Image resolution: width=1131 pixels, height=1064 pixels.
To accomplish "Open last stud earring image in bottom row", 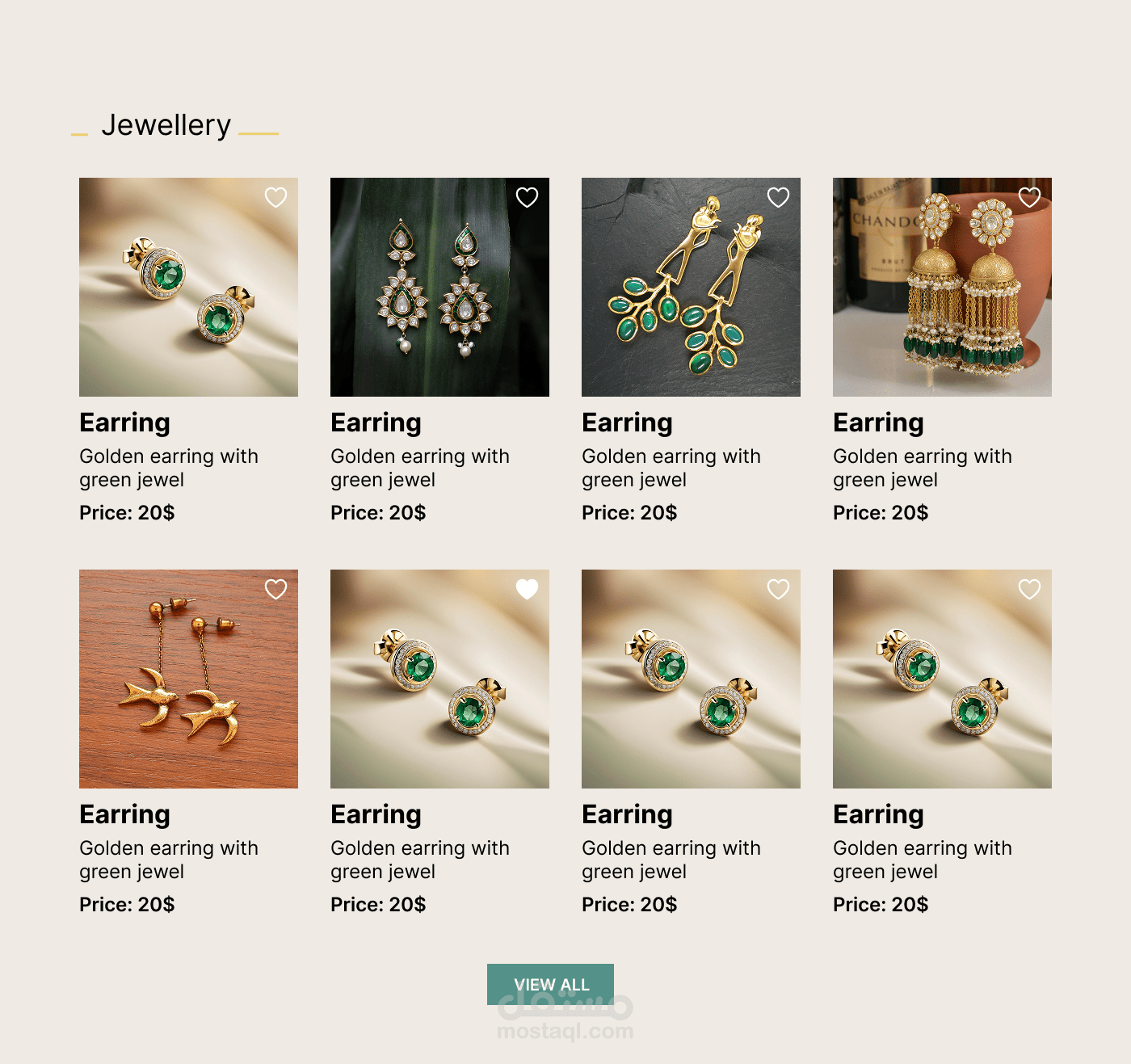I will click(942, 679).
